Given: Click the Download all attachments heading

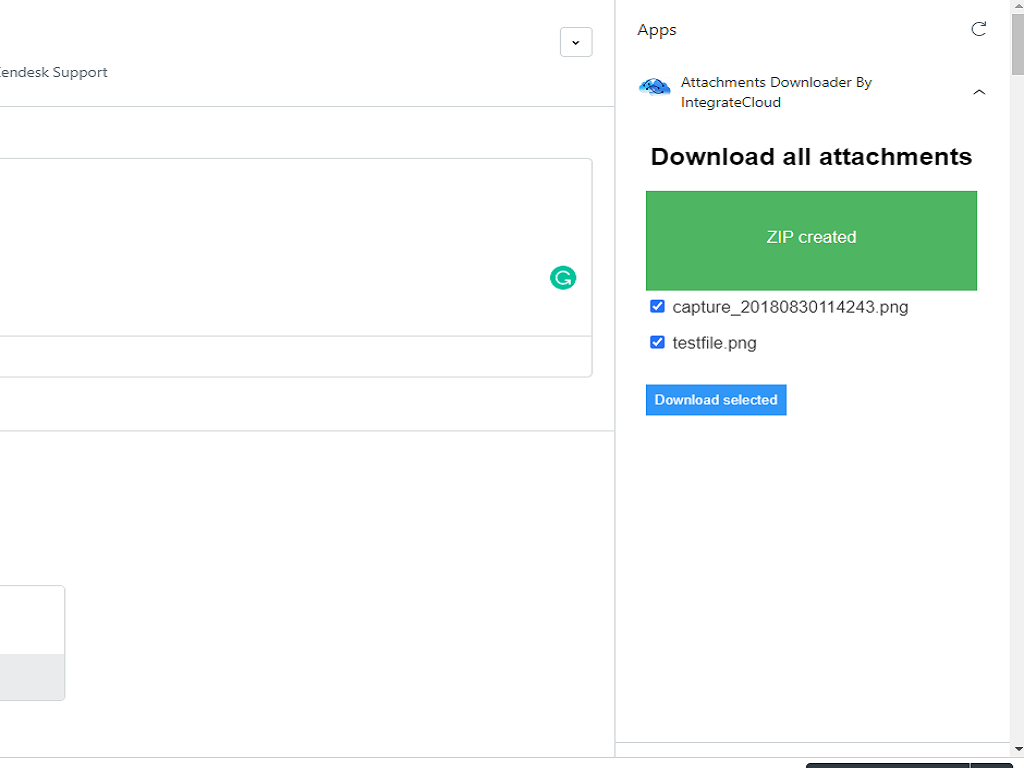Looking at the screenshot, I should tap(811, 157).
